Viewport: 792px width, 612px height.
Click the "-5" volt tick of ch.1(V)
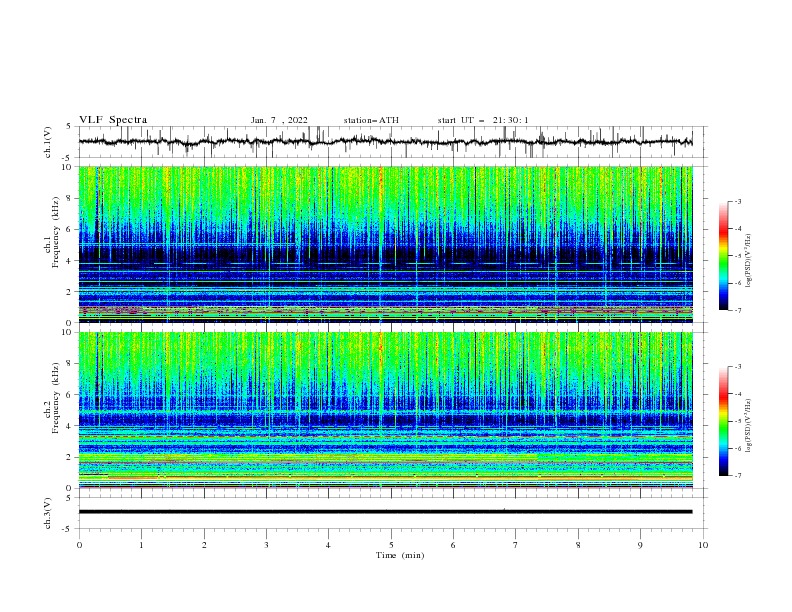pos(68,158)
